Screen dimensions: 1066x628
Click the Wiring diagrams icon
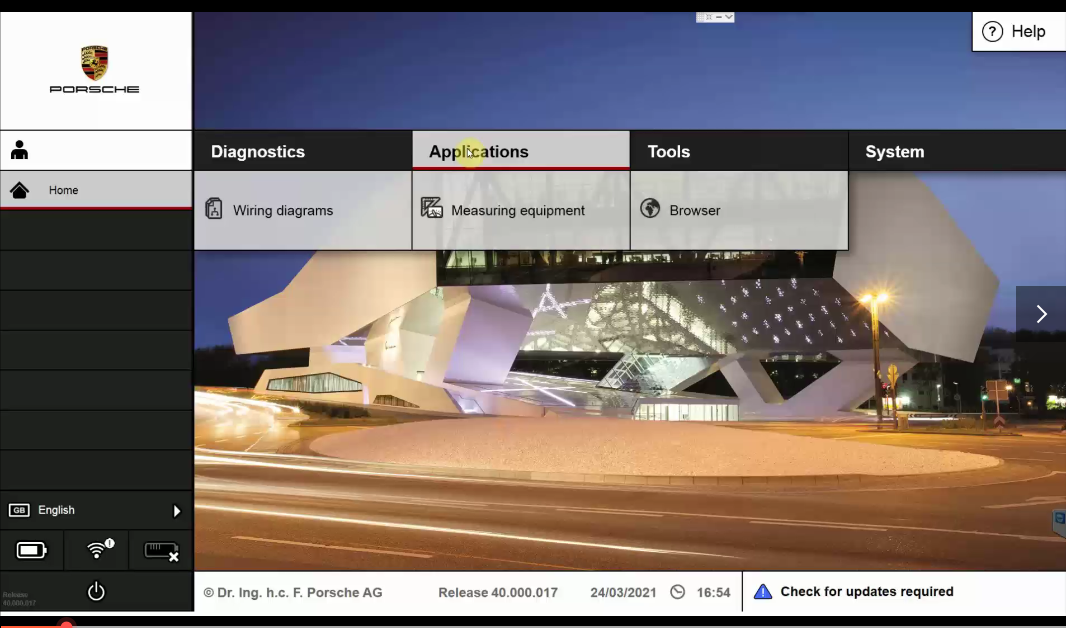pos(214,209)
